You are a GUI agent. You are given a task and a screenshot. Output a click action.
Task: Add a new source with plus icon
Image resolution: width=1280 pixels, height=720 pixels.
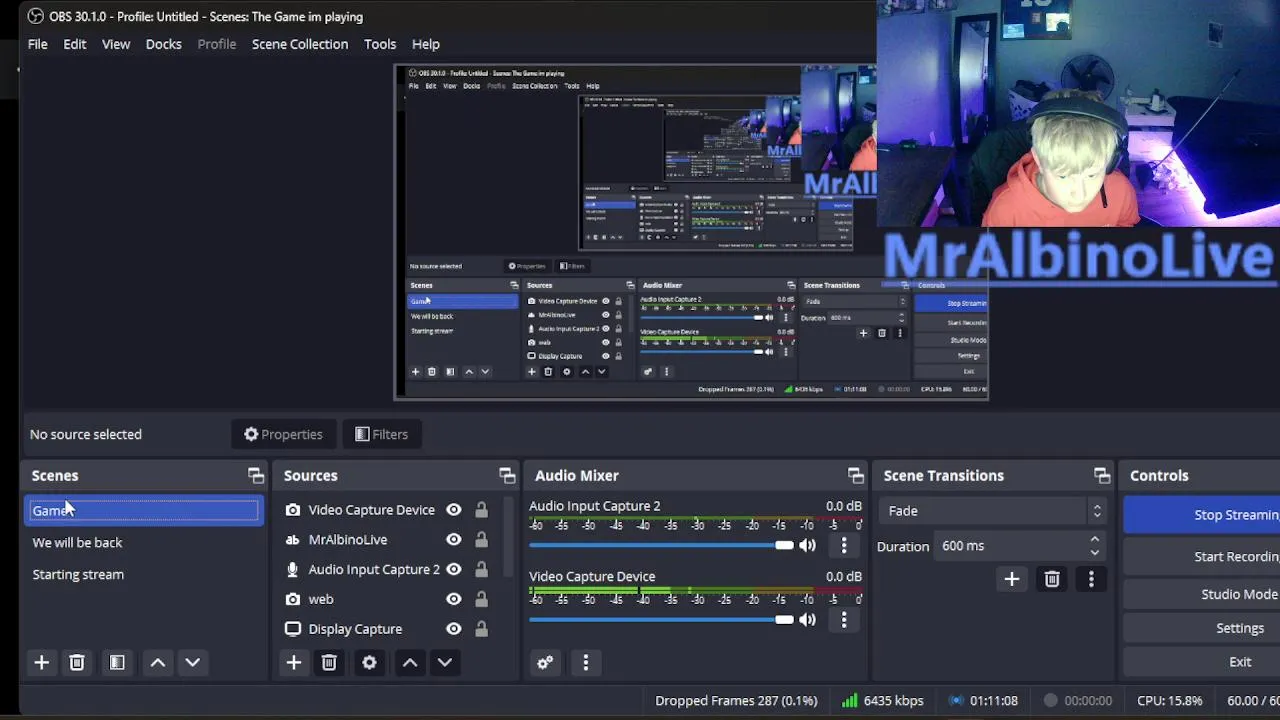tap(293, 662)
